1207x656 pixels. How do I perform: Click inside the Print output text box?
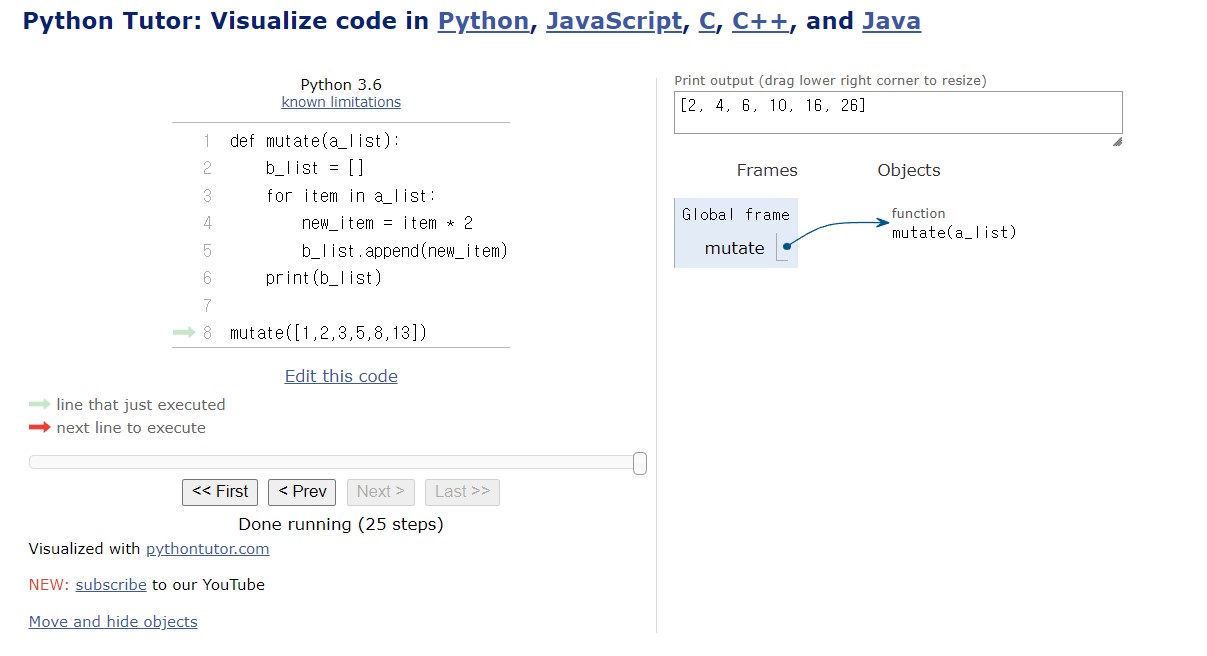coord(898,112)
